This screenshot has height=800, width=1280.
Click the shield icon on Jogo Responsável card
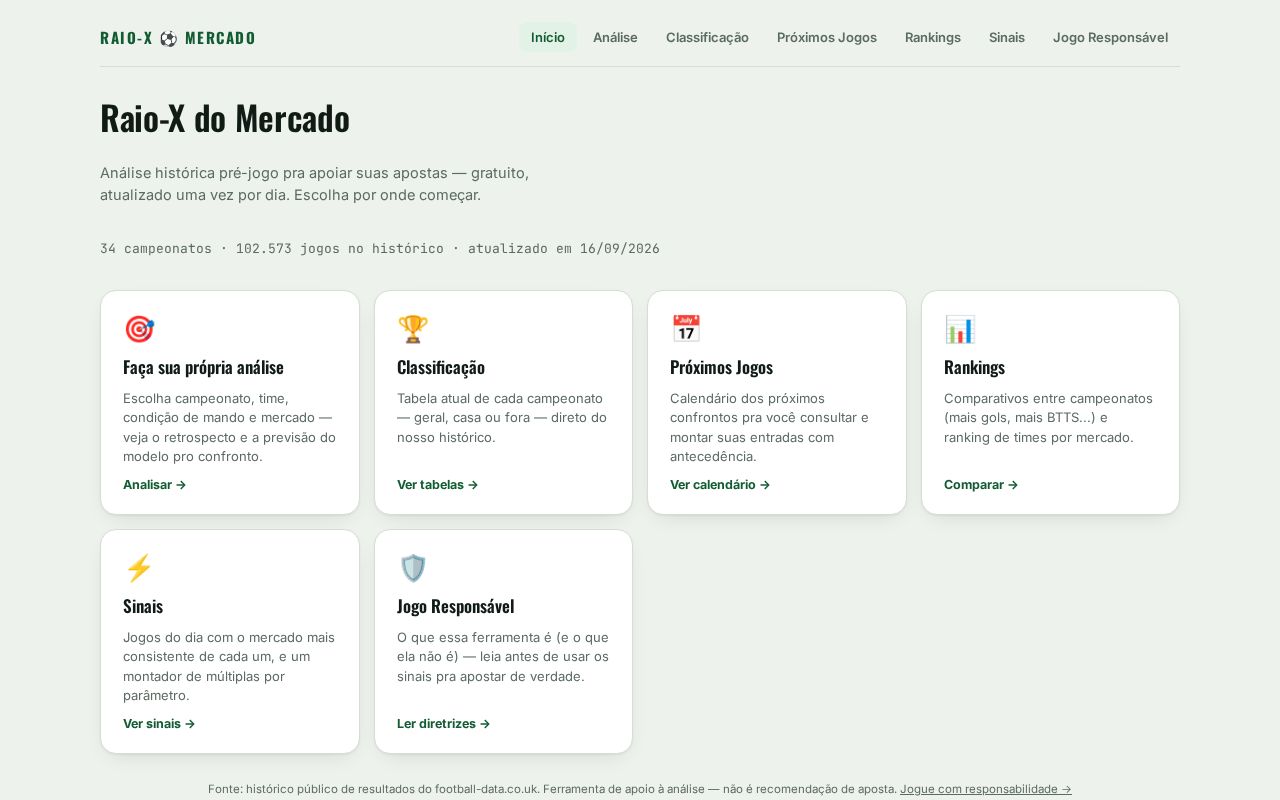click(x=413, y=568)
